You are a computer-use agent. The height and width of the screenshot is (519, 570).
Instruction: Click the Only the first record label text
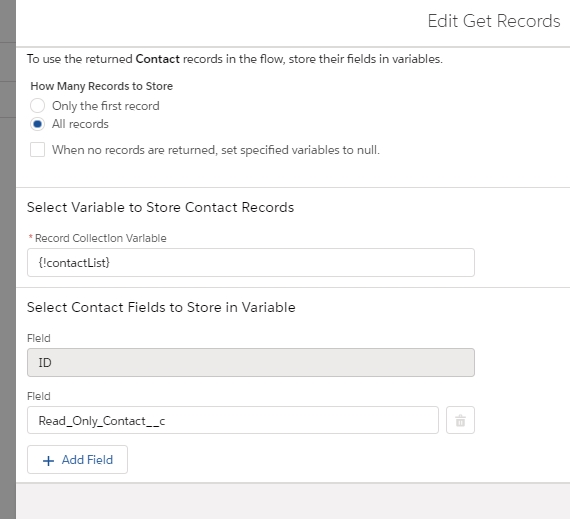click(x=105, y=106)
